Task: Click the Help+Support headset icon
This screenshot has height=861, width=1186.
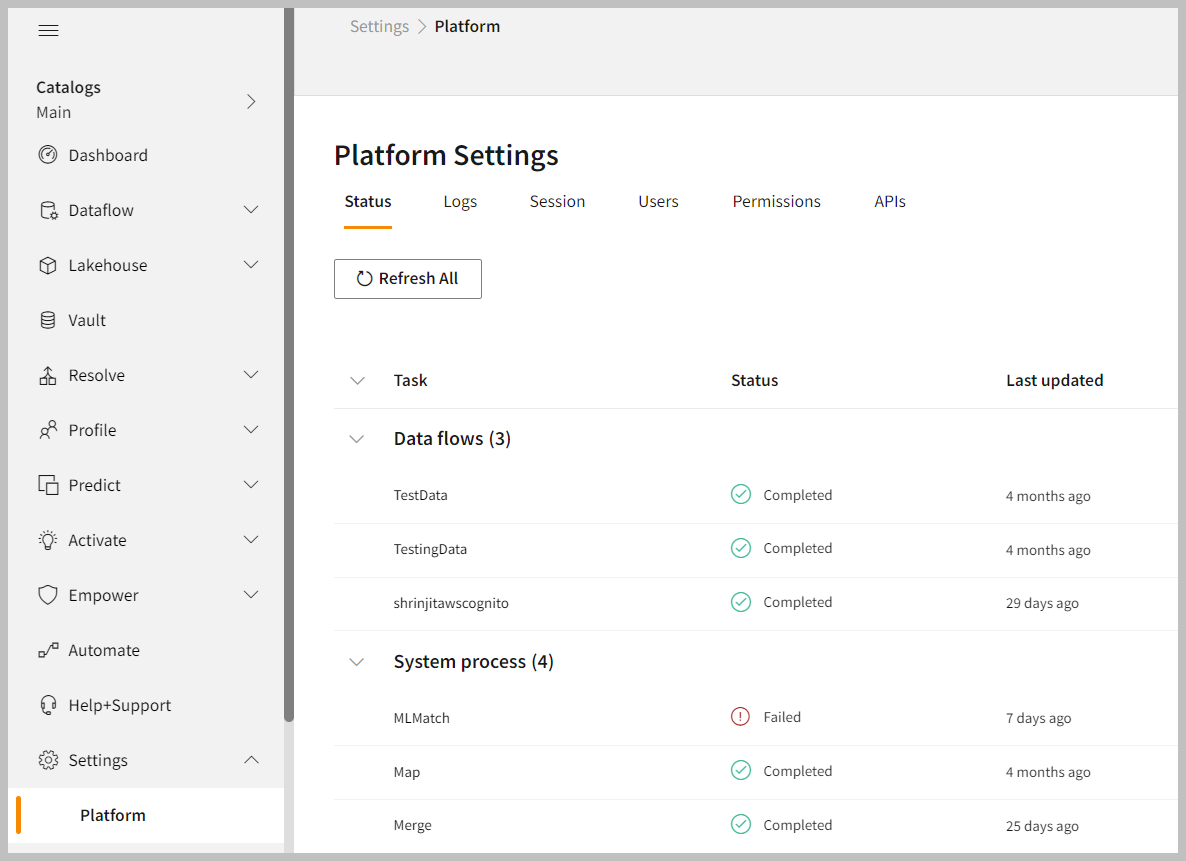Action: click(x=48, y=705)
